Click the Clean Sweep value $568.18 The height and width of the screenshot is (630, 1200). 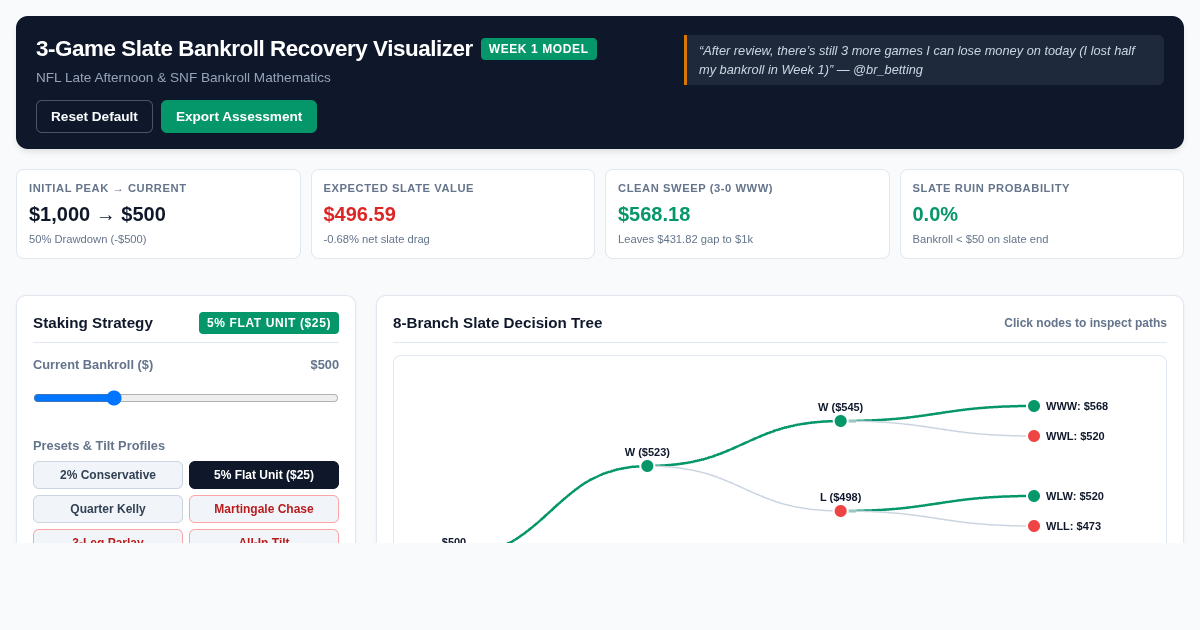click(654, 214)
